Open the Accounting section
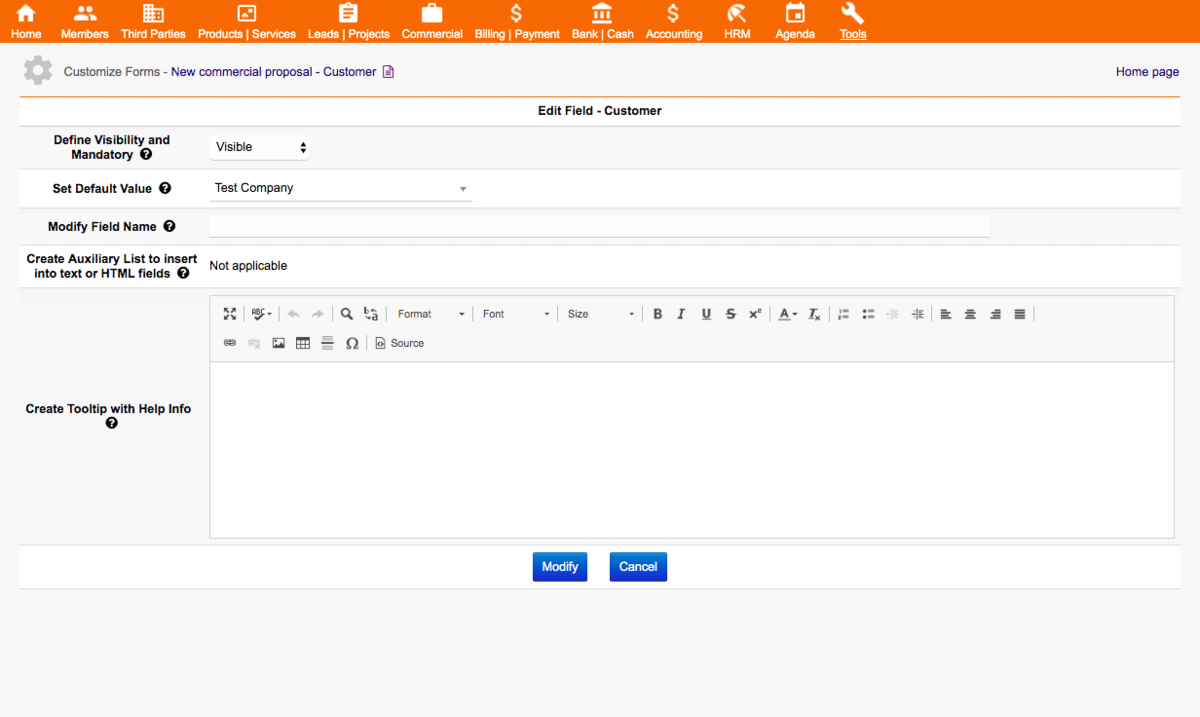This screenshot has height=717, width=1200. (x=673, y=21)
